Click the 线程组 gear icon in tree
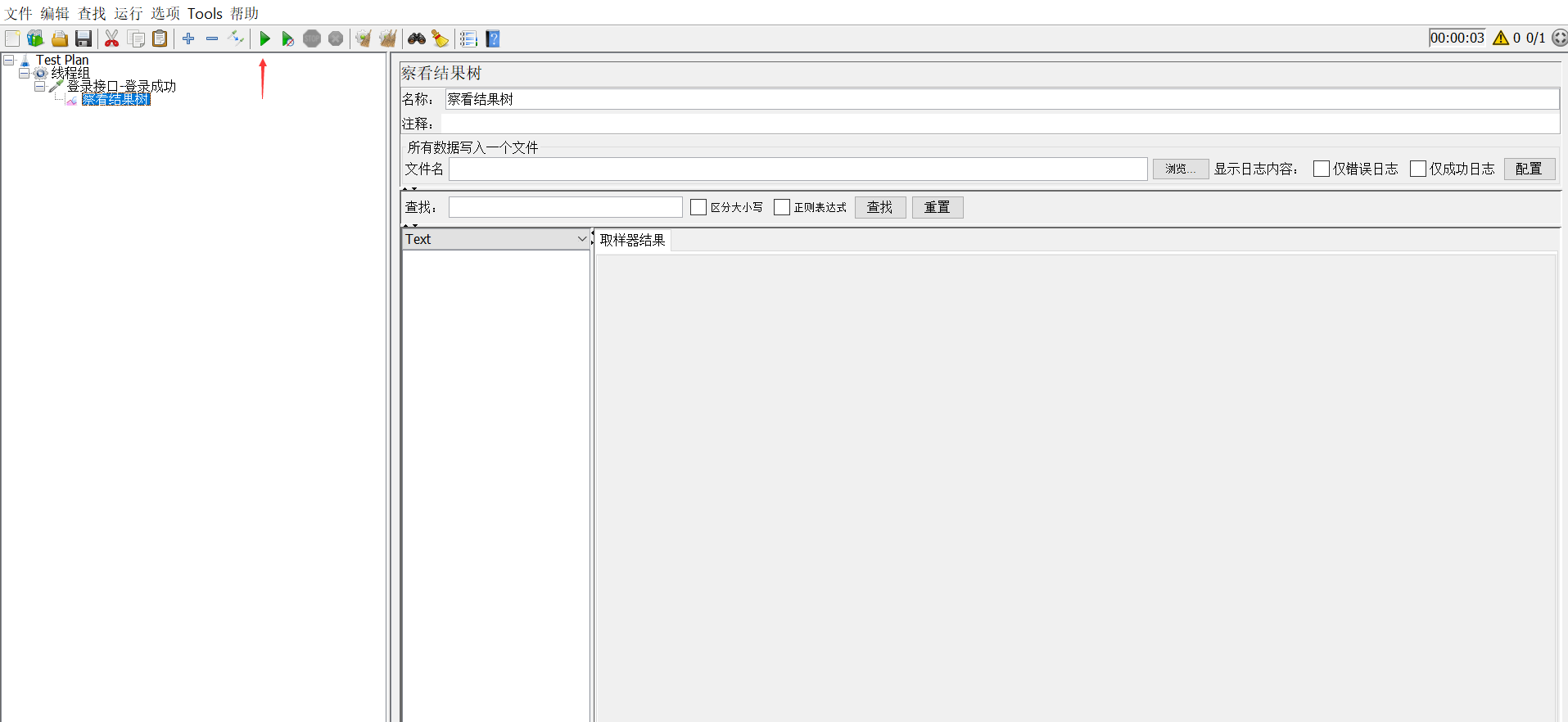1568x722 pixels. [x=40, y=73]
